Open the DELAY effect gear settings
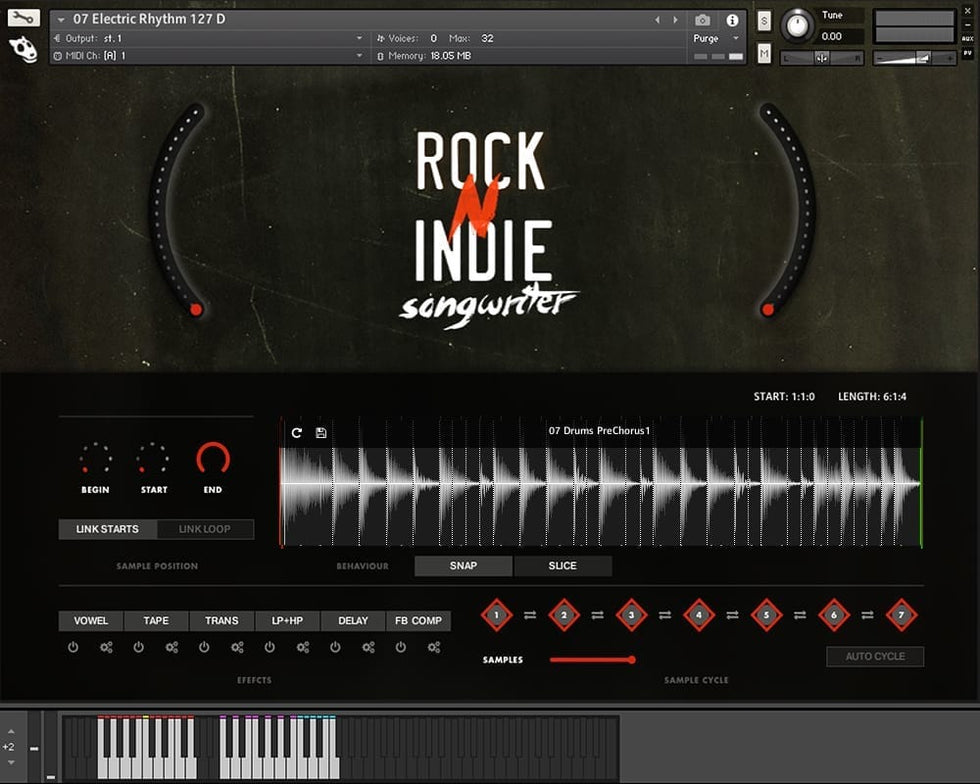Viewport: 980px width, 784px height. pyautogui.click(x=368, y=647)
